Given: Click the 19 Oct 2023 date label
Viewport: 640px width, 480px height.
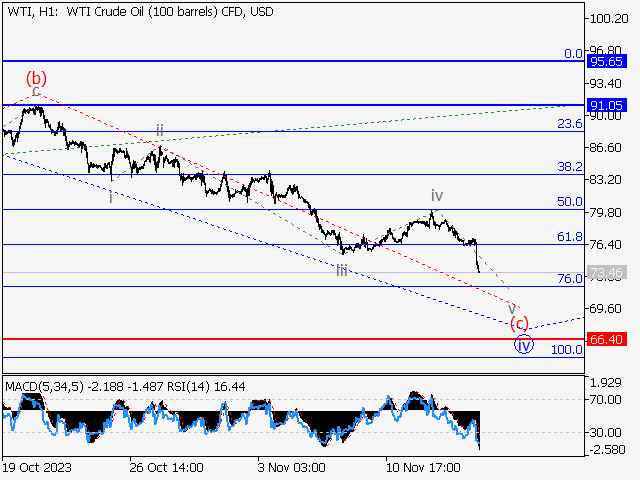Looking at the screenshot, I should click(x=37, y=467).
